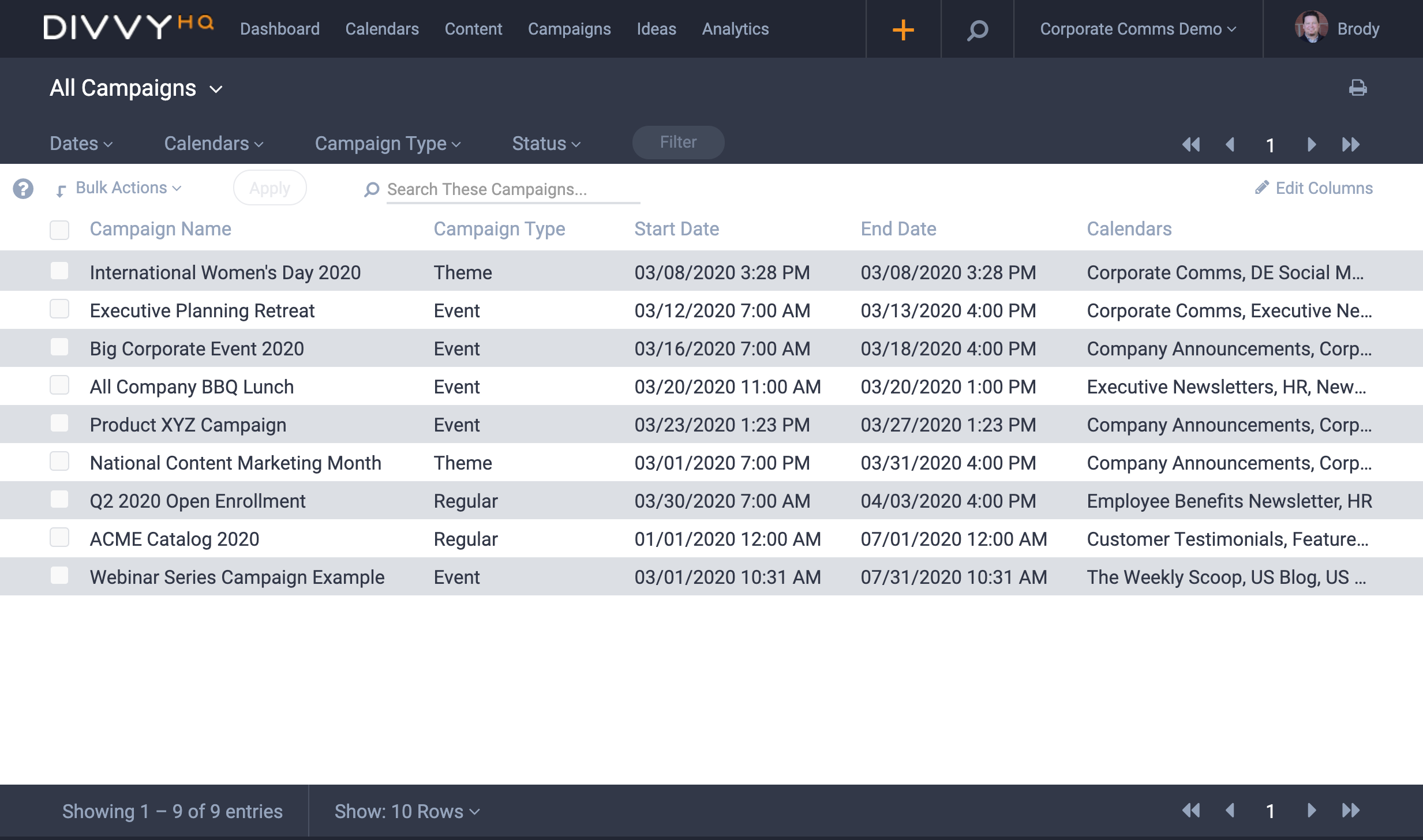Select the International Women's Day 2020 checkbox
This screenshot has width=1423, height=840.
click(59, 271)
